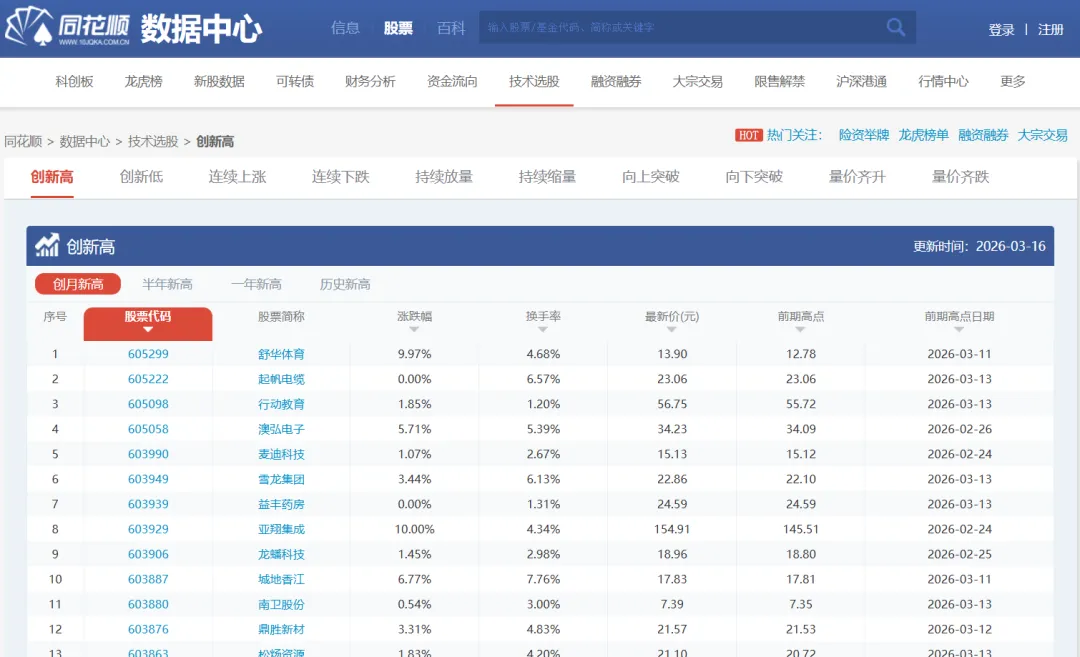
Task: Open stock name 龙蟠科技
Action: click(x=281, y=554)
